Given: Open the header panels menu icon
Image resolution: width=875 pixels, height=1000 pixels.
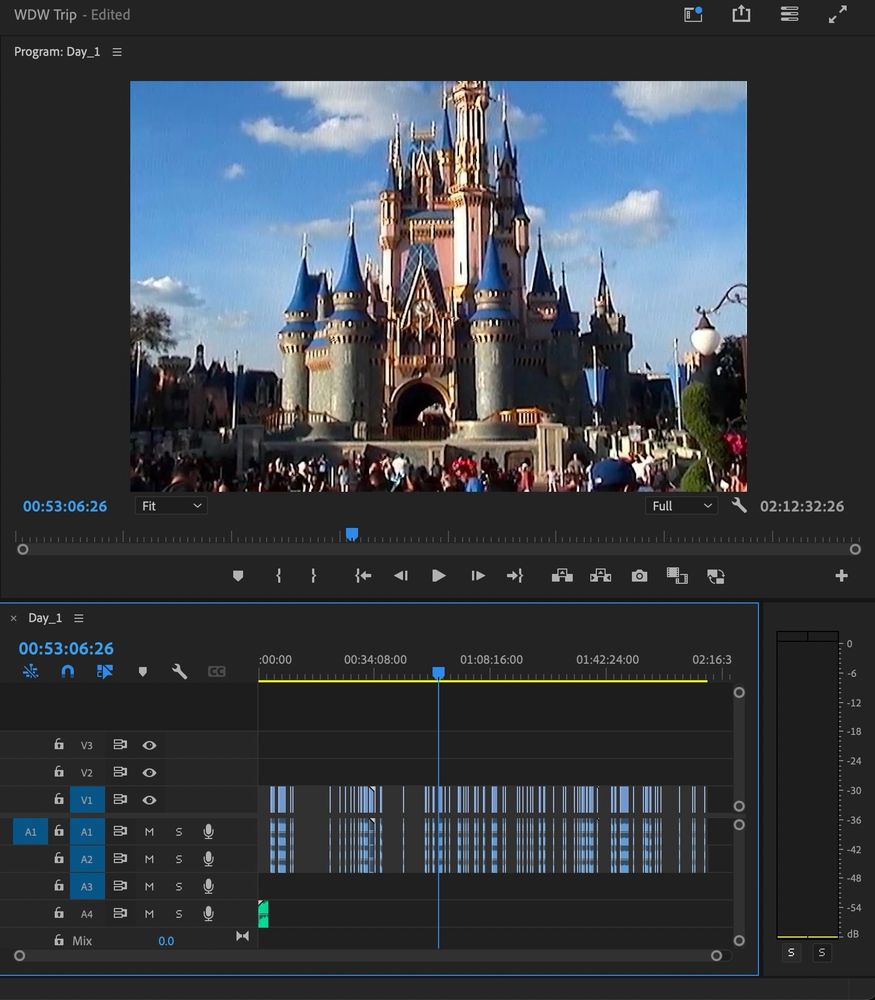Looking at the screenshot, I should pyautogui.click(x=790, y=14).
